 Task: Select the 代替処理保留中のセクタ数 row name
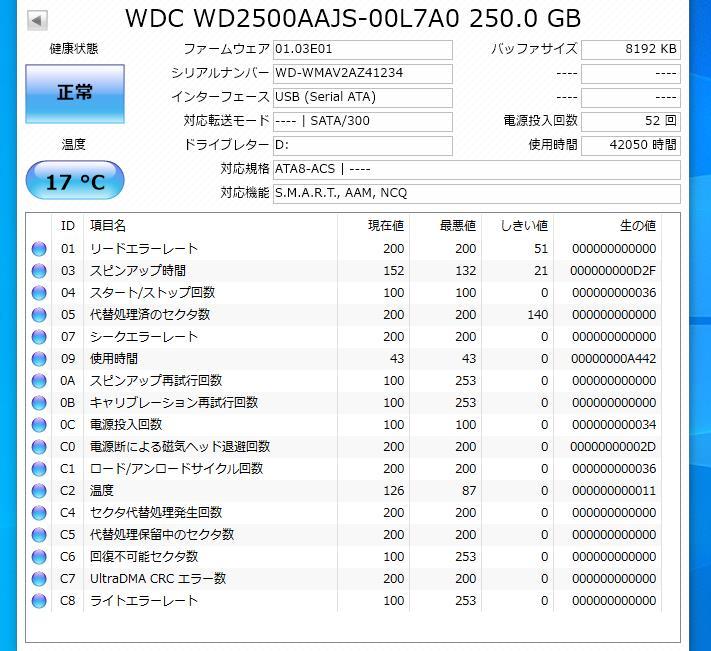(x=162, y=534)
